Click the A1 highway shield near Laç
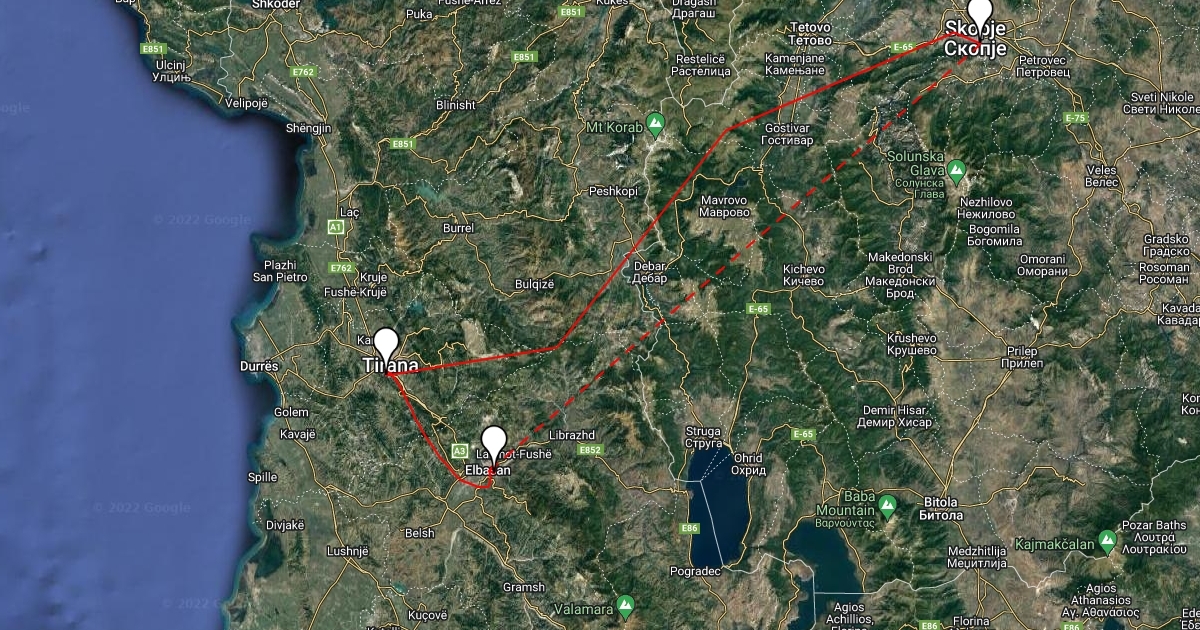The height and width of the screenshot is (630, 1200). coord(336,228)
